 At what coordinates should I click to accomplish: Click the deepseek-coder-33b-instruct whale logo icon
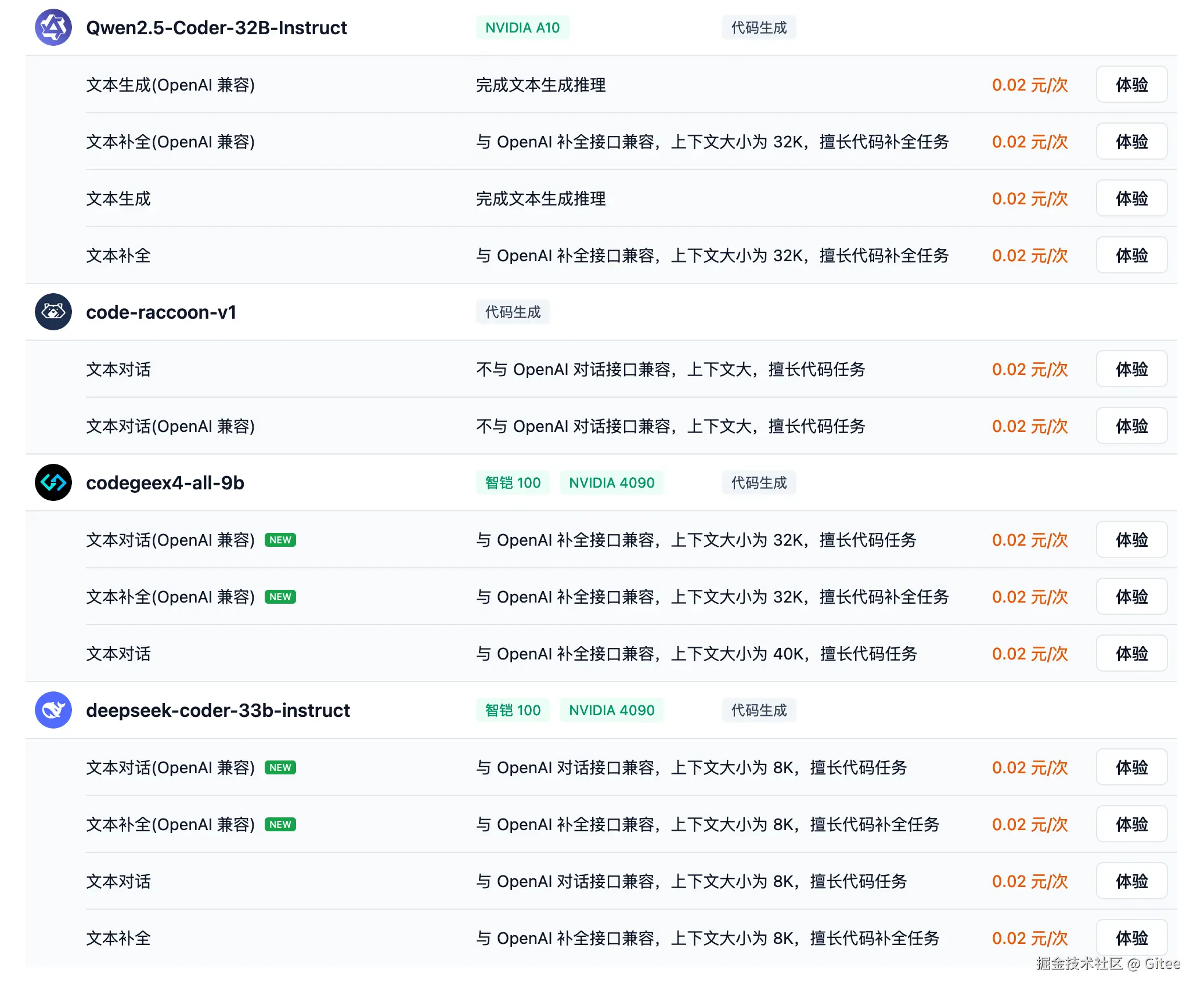tap(53, 710)
